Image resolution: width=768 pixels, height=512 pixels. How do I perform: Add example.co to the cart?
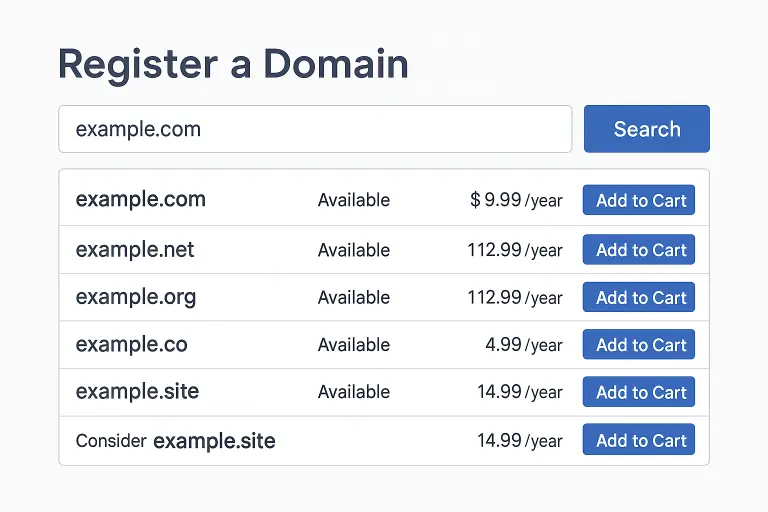click(639, 345)
